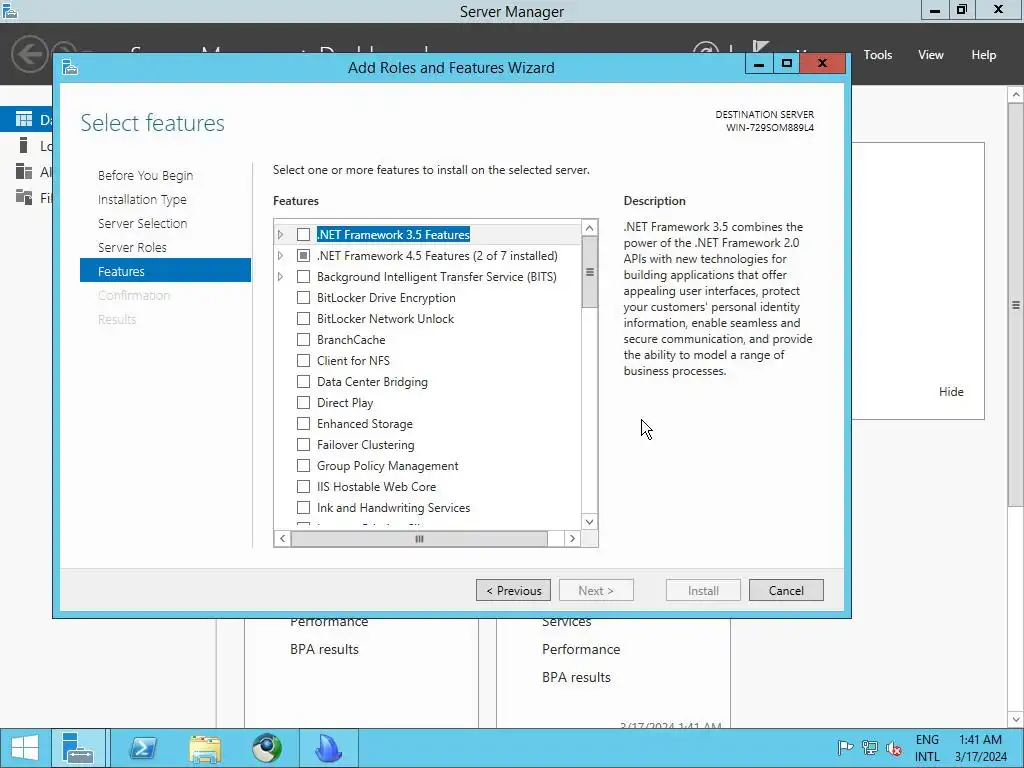Click the Server Manager taskbar icon
The width and height of the screenshot is (1024, 768).
(x=78, y=748)
